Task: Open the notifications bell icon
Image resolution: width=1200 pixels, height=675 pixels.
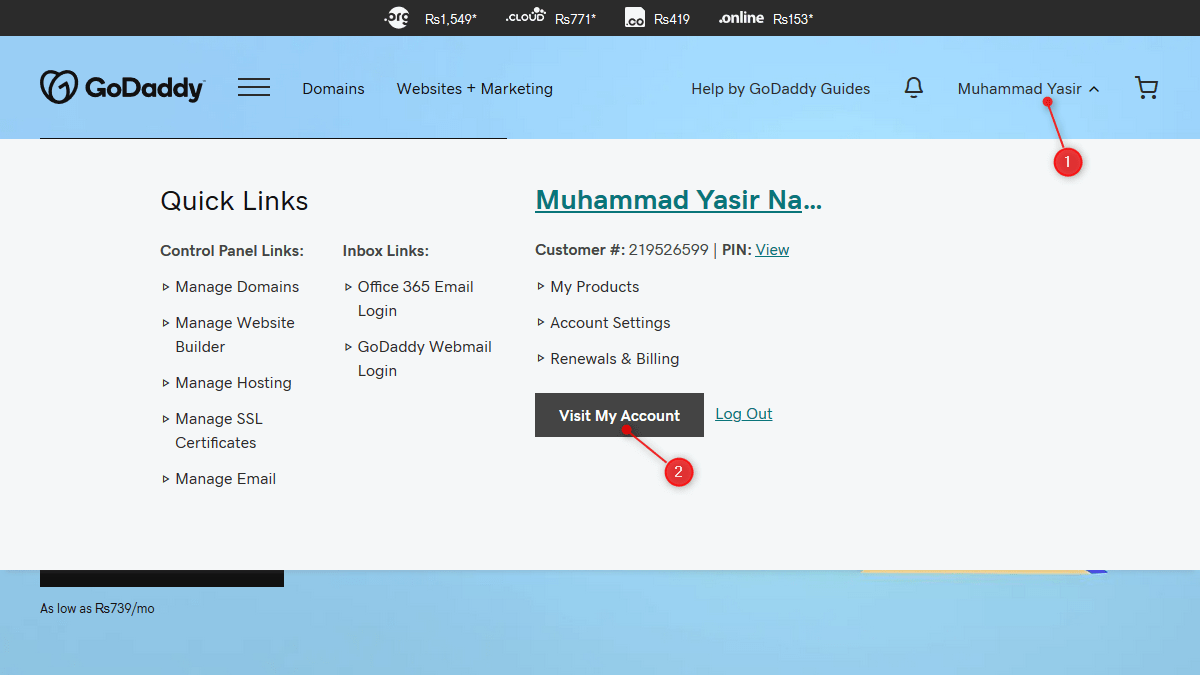Action: [x=913, y=88]
